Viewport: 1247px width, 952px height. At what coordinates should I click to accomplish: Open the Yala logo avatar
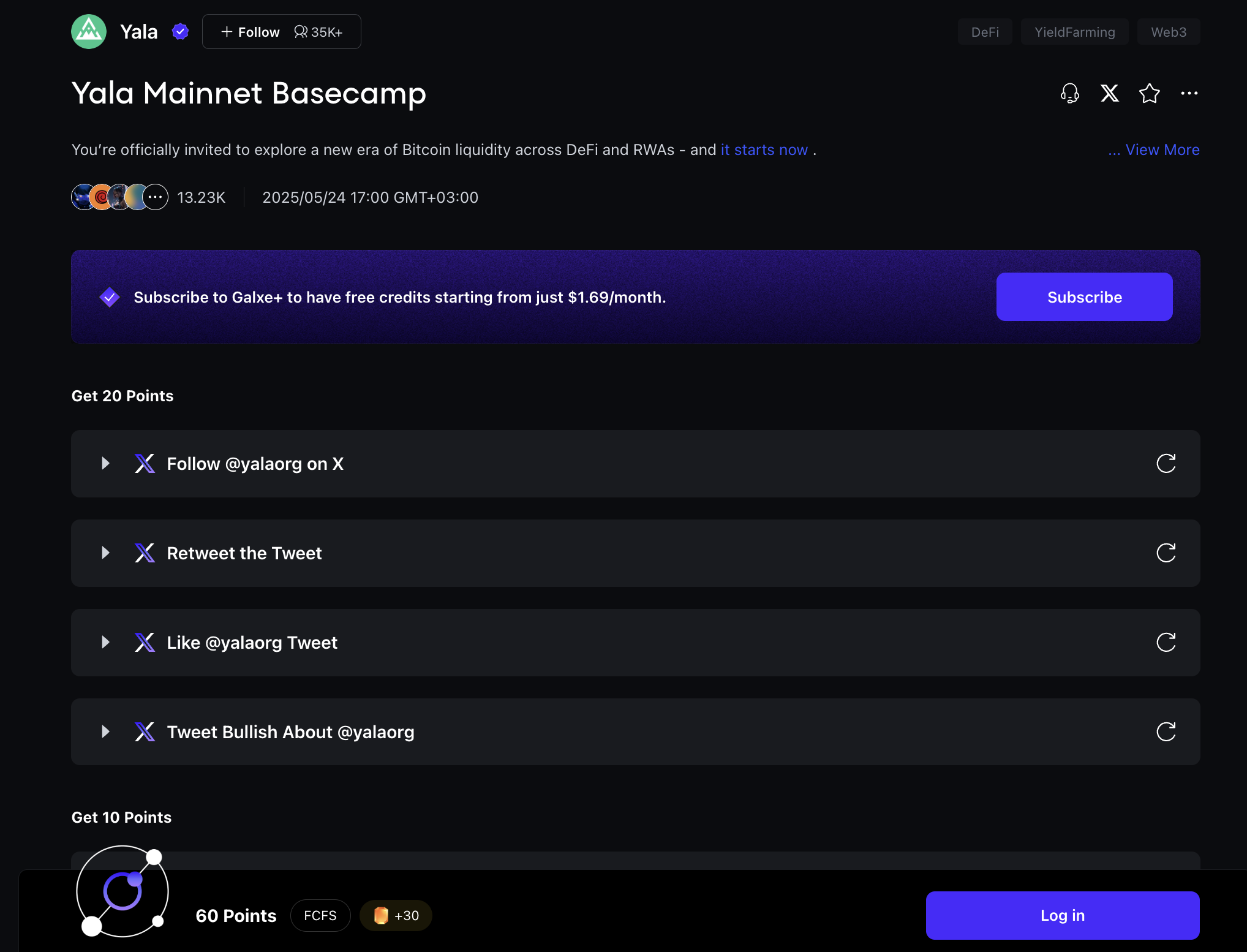[x=89, y=32]
